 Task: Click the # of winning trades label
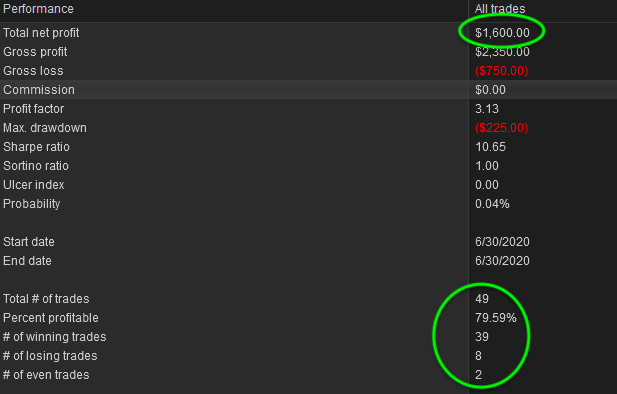(54, 337)
